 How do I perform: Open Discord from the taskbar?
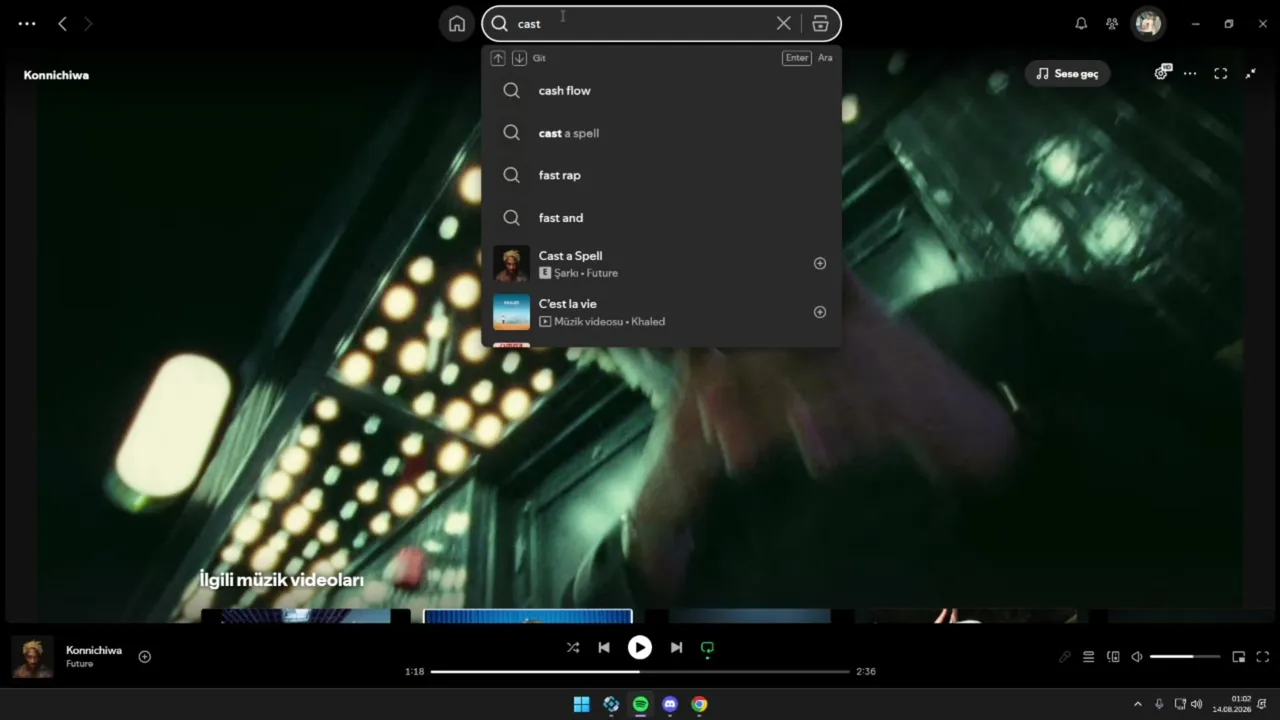tap(670, 704)
